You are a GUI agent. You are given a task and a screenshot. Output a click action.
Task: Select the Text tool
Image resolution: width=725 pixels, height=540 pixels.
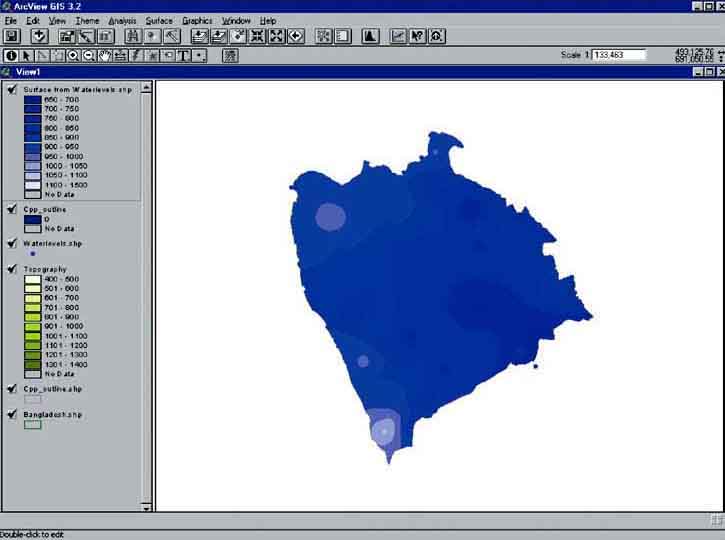point(184,56)
